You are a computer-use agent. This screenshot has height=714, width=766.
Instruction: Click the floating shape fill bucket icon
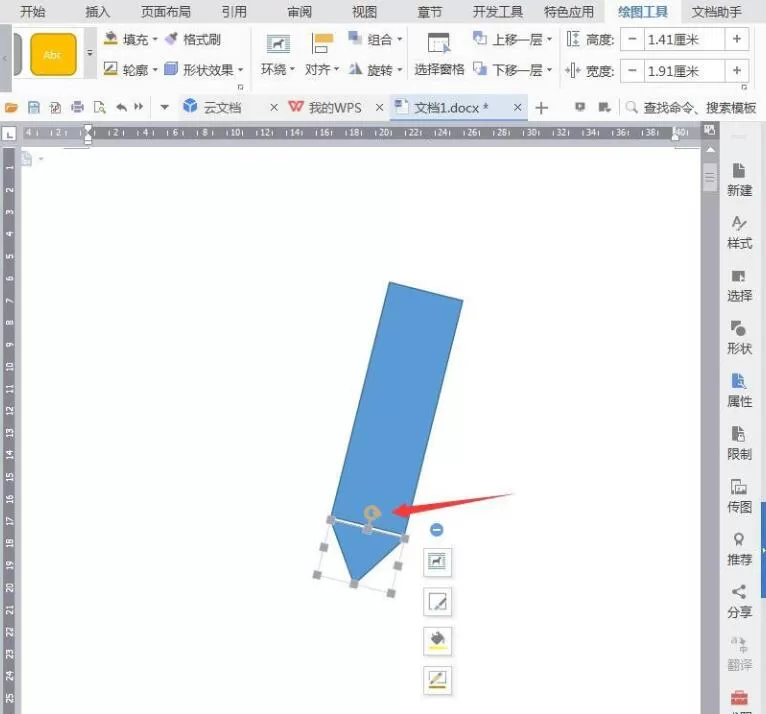point(437,641)
